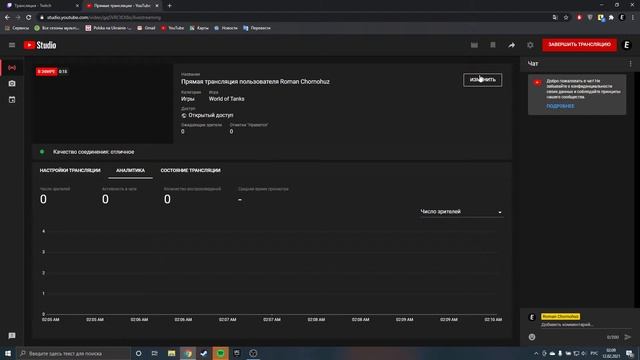The height and width of the screenshot is (360, 640).
Task: Open the Chrome profile avatar in toolbar
Action: [x=622, y=18]
